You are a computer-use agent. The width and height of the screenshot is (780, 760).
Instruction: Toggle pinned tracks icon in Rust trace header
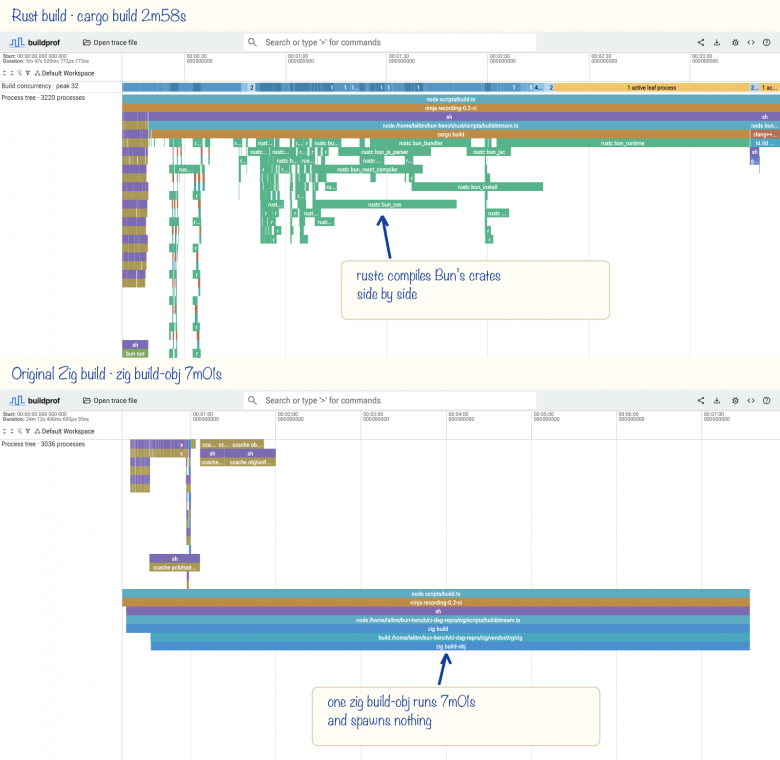20,73
